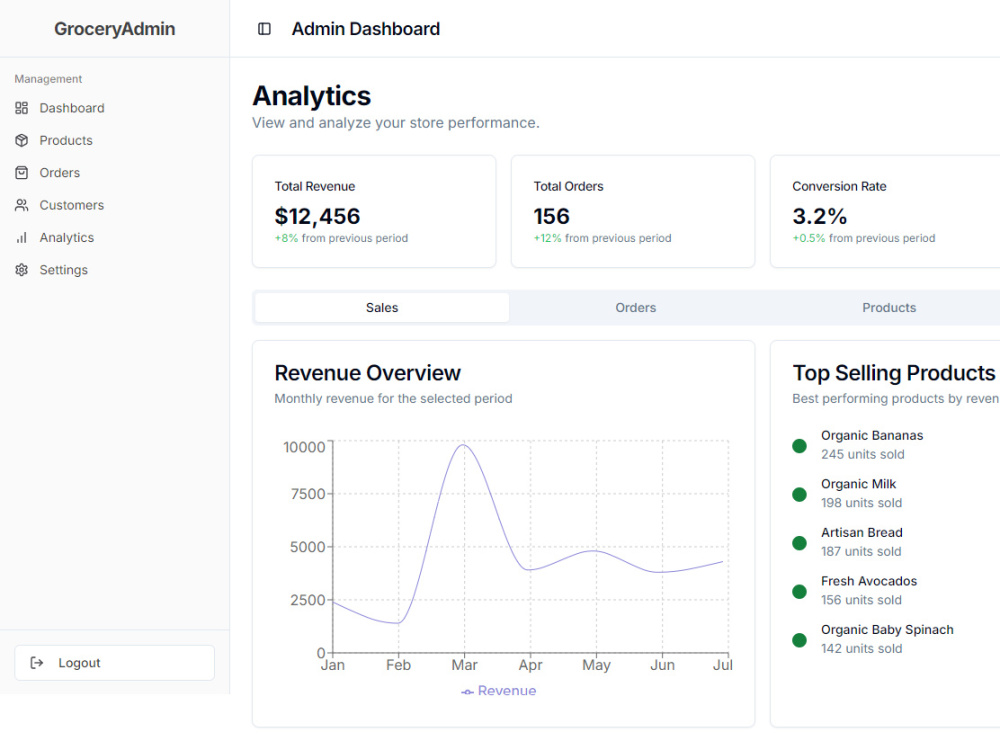Click the Total Orders card
1000x750 pixels.
coord(633,212)
